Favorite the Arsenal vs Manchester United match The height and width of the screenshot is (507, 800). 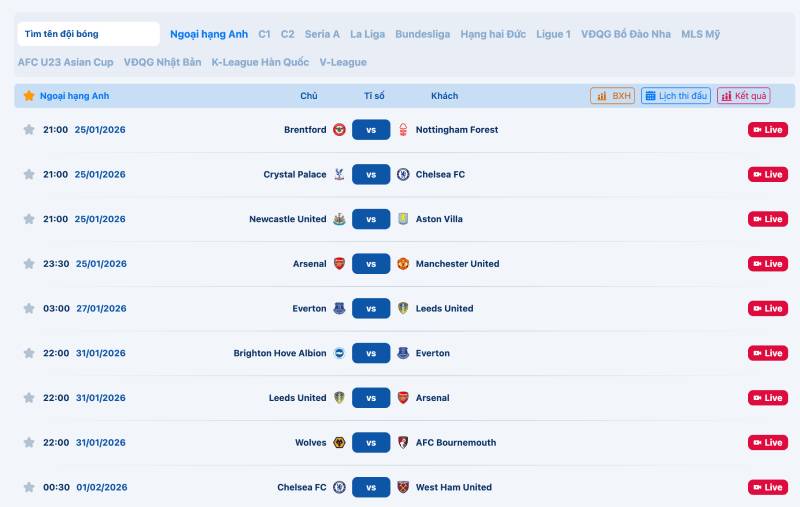click(x=29, y=264)
